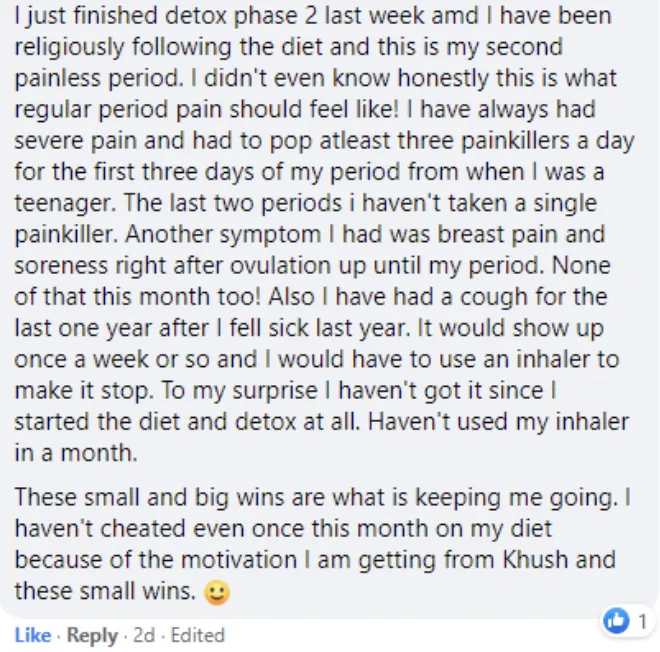
Task: Click the word 'surprise' in the comment
Action: 275,391
